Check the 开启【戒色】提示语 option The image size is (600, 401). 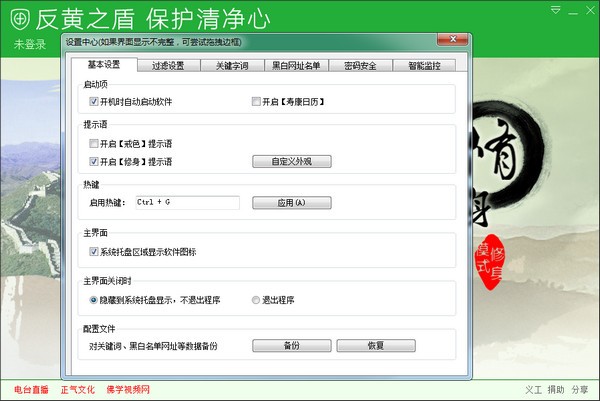tap(94, 144)
